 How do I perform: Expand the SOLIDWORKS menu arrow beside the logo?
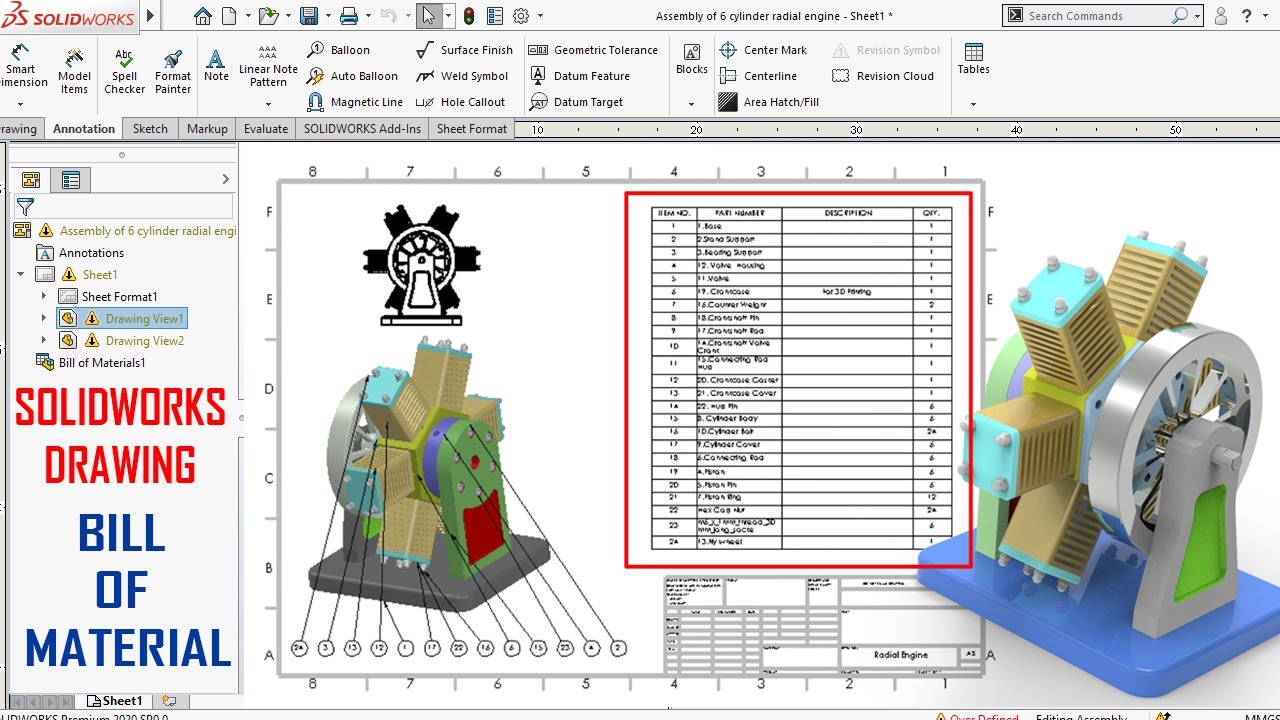click(151, 16)
